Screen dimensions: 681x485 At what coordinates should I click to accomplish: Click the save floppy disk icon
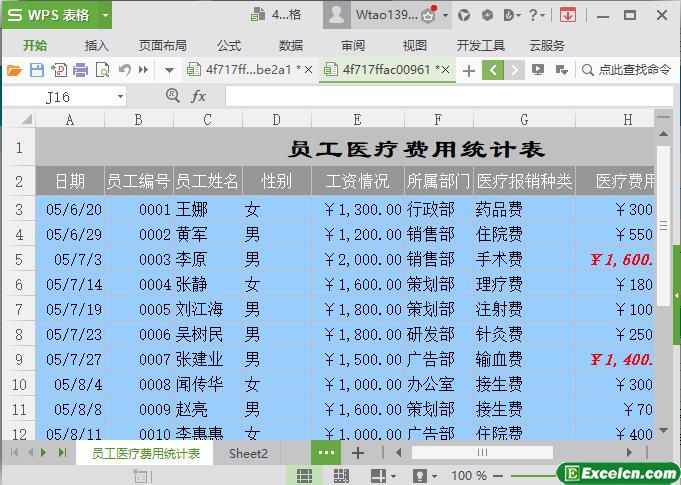(x=36, y=70)
